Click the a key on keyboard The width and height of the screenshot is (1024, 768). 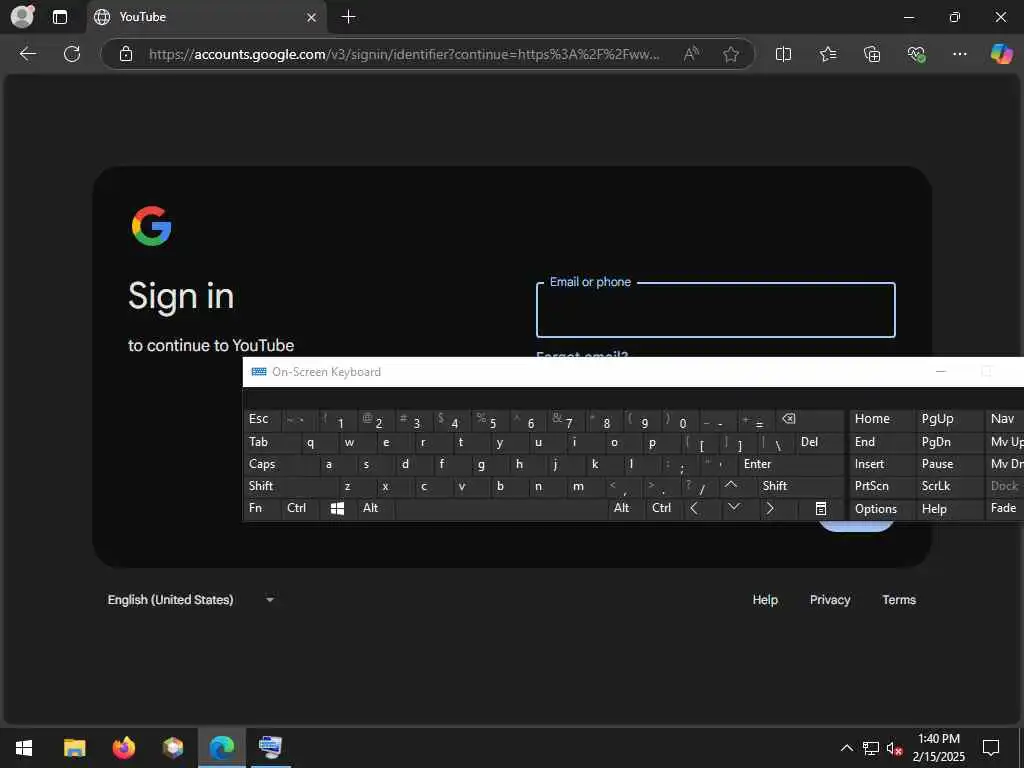pyautogui.click(x=338, y=464)
